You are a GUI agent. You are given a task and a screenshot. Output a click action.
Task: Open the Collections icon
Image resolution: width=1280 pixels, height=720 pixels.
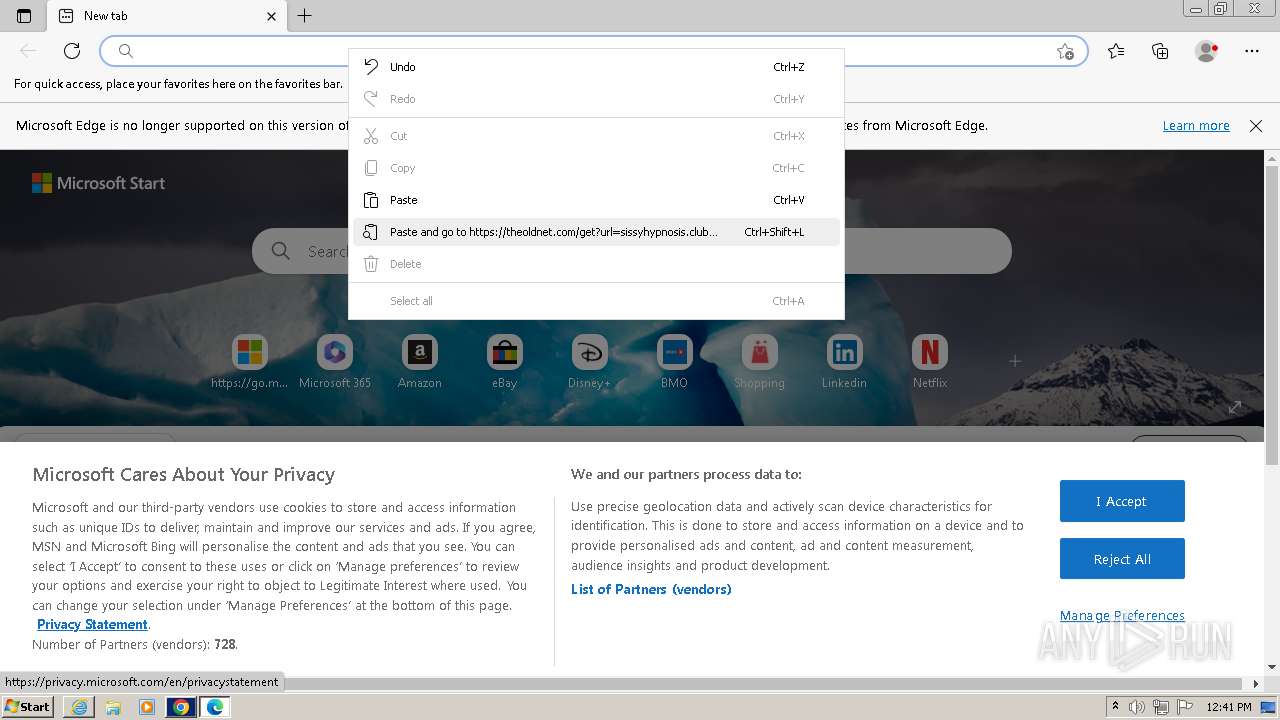coord(1160,51)
